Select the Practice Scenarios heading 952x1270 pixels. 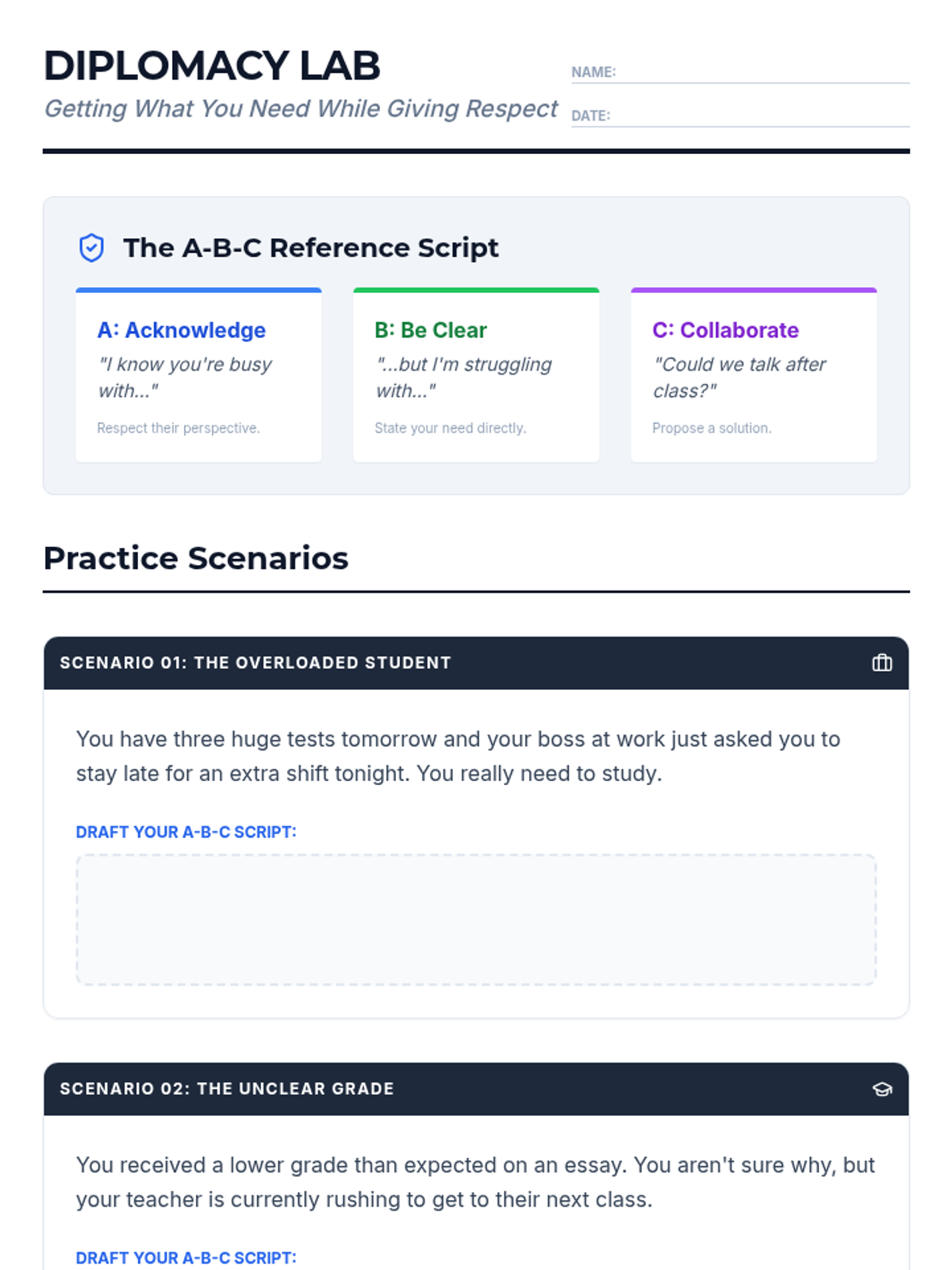point(196,558)
